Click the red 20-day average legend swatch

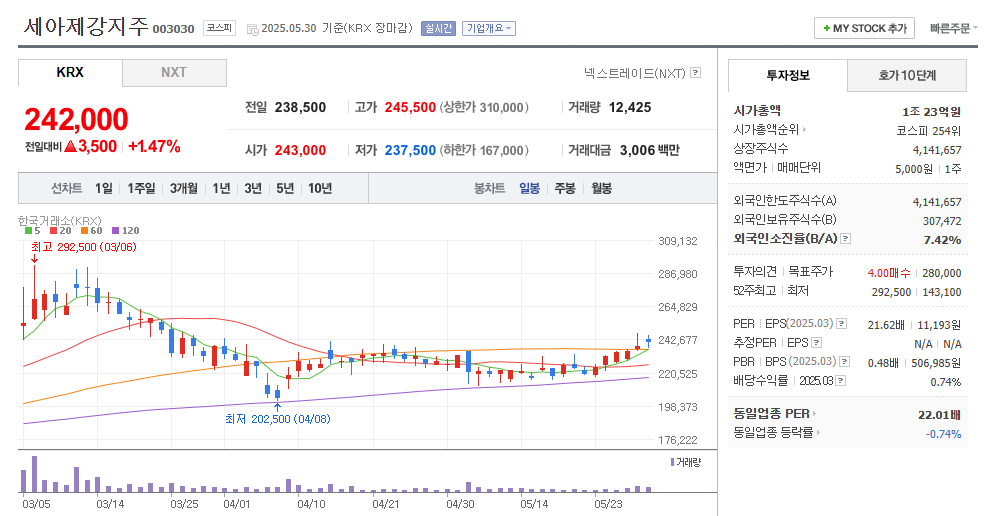point(54,231)
